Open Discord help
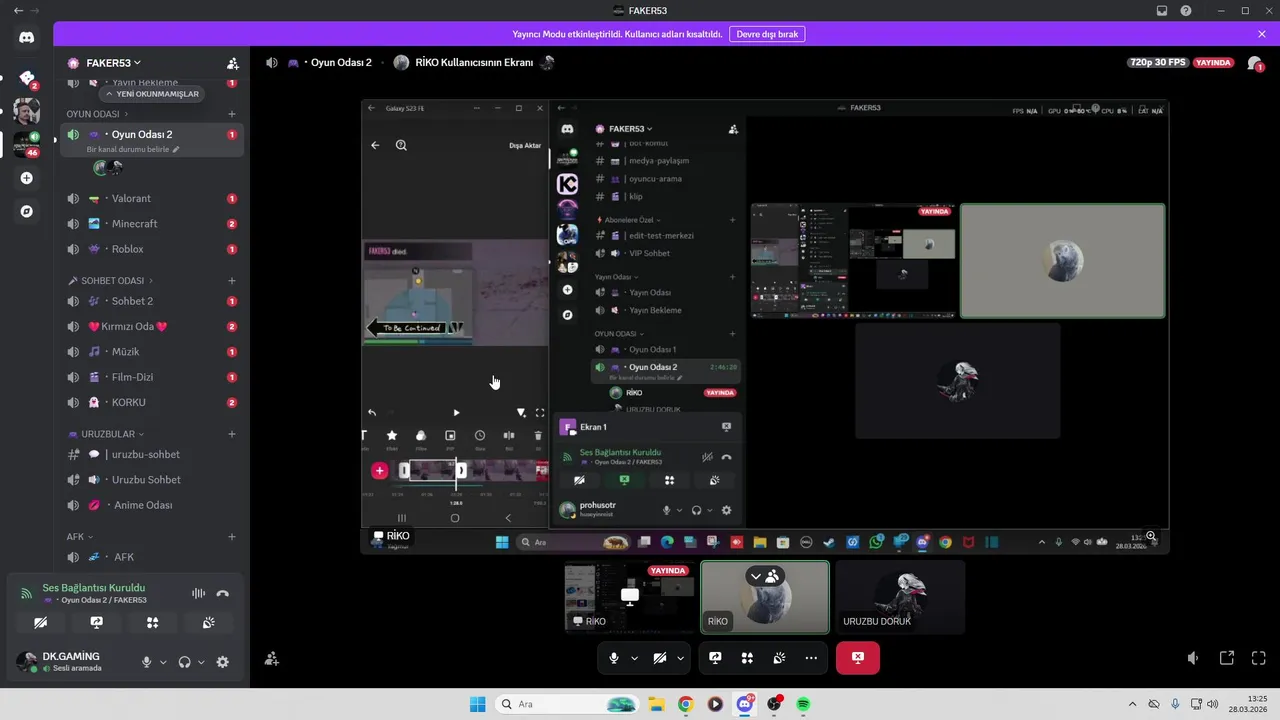1280x720 pixels. point(1186,10)
